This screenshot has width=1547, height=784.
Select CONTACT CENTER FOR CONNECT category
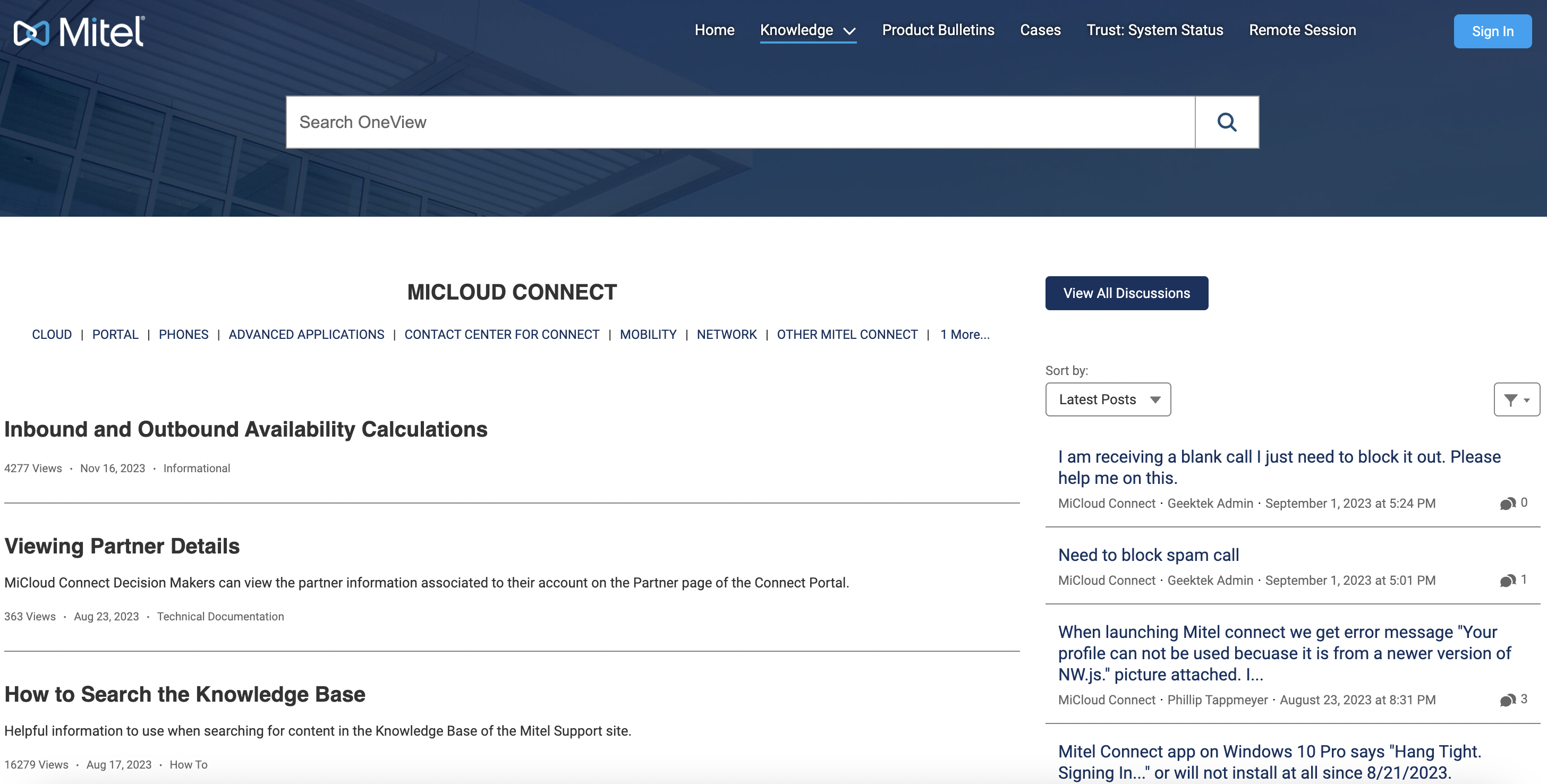click(x=502, y=335)
